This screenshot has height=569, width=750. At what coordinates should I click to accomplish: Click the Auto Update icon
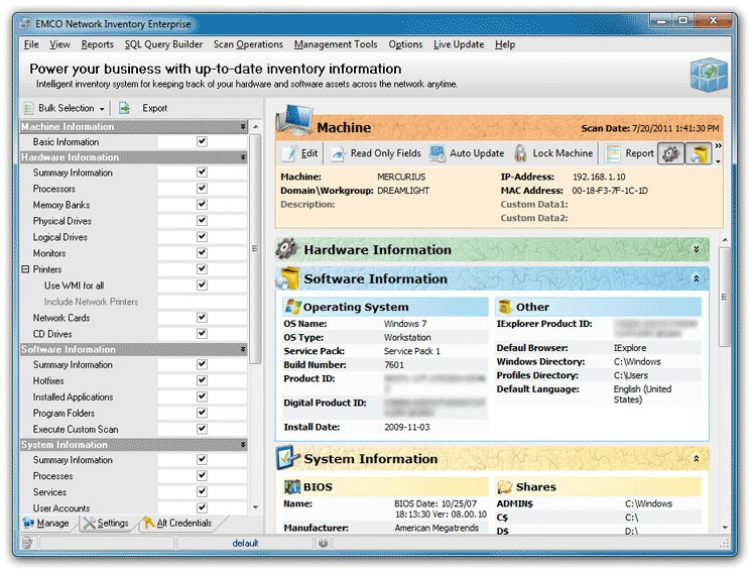[437, 153]
